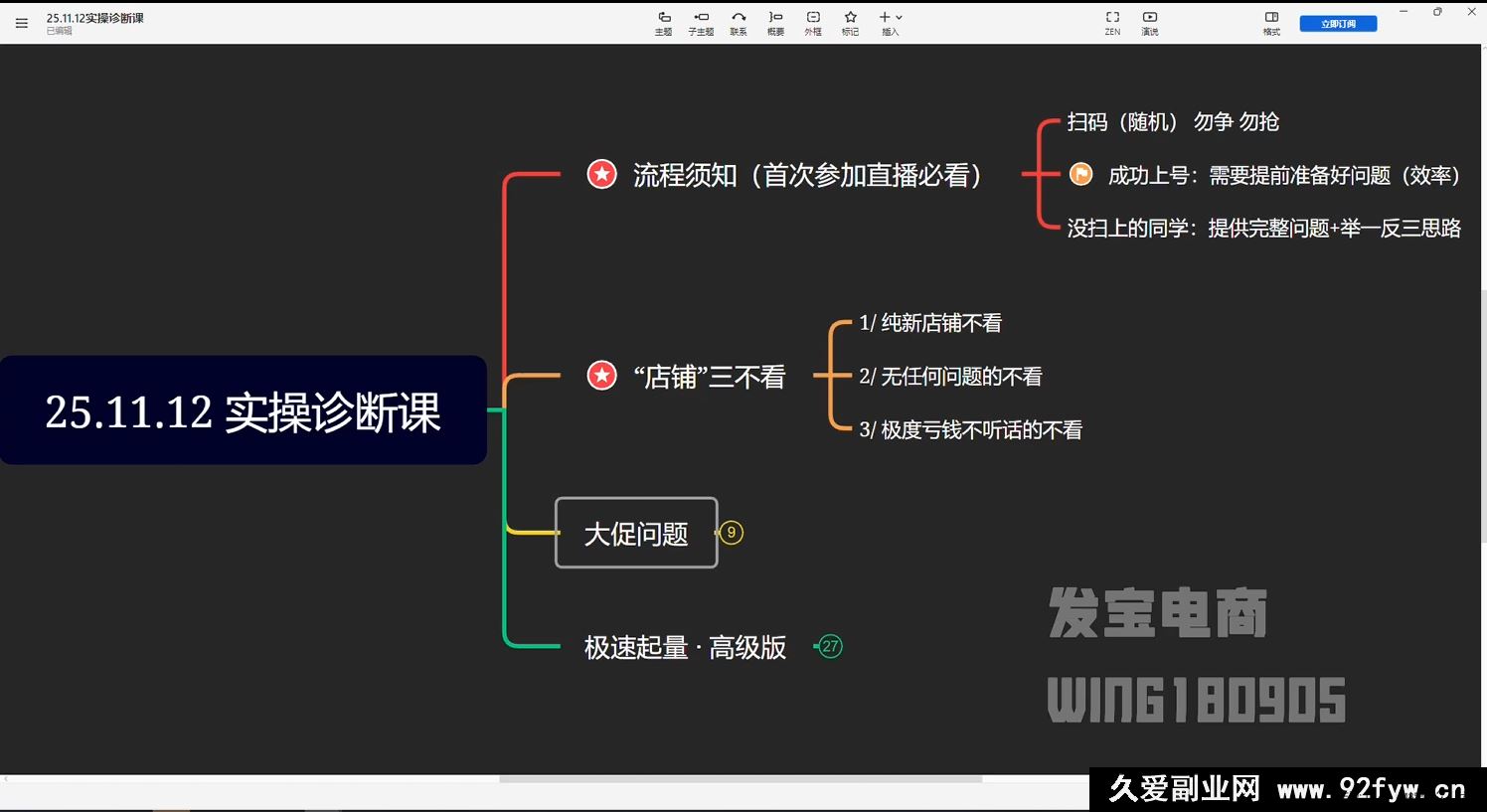Create a relationship using 联系 icon
The width and height of the screenshot is (1487, 812).
(738, 22)
